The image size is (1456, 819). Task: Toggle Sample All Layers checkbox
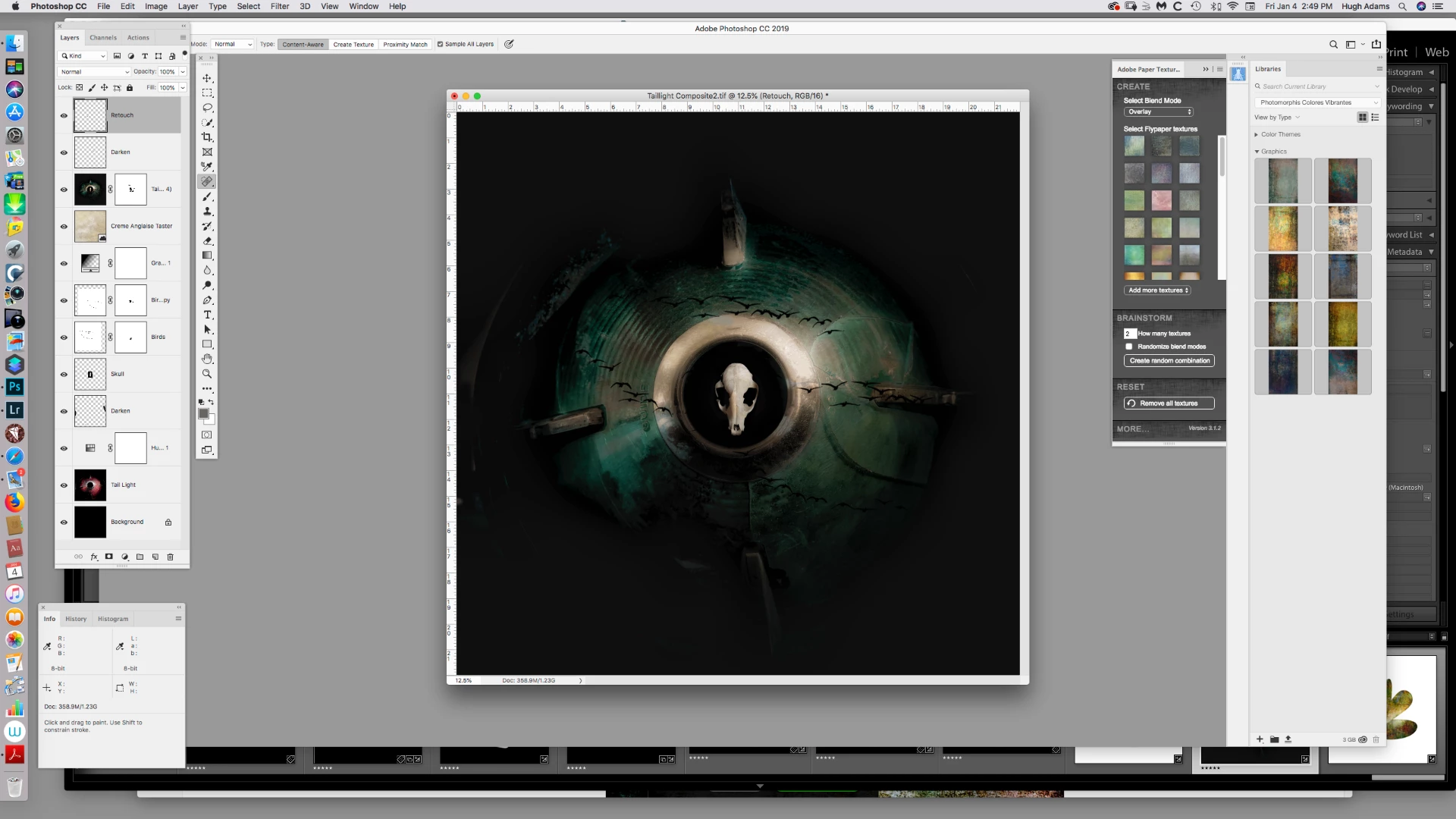click(440, 44)
